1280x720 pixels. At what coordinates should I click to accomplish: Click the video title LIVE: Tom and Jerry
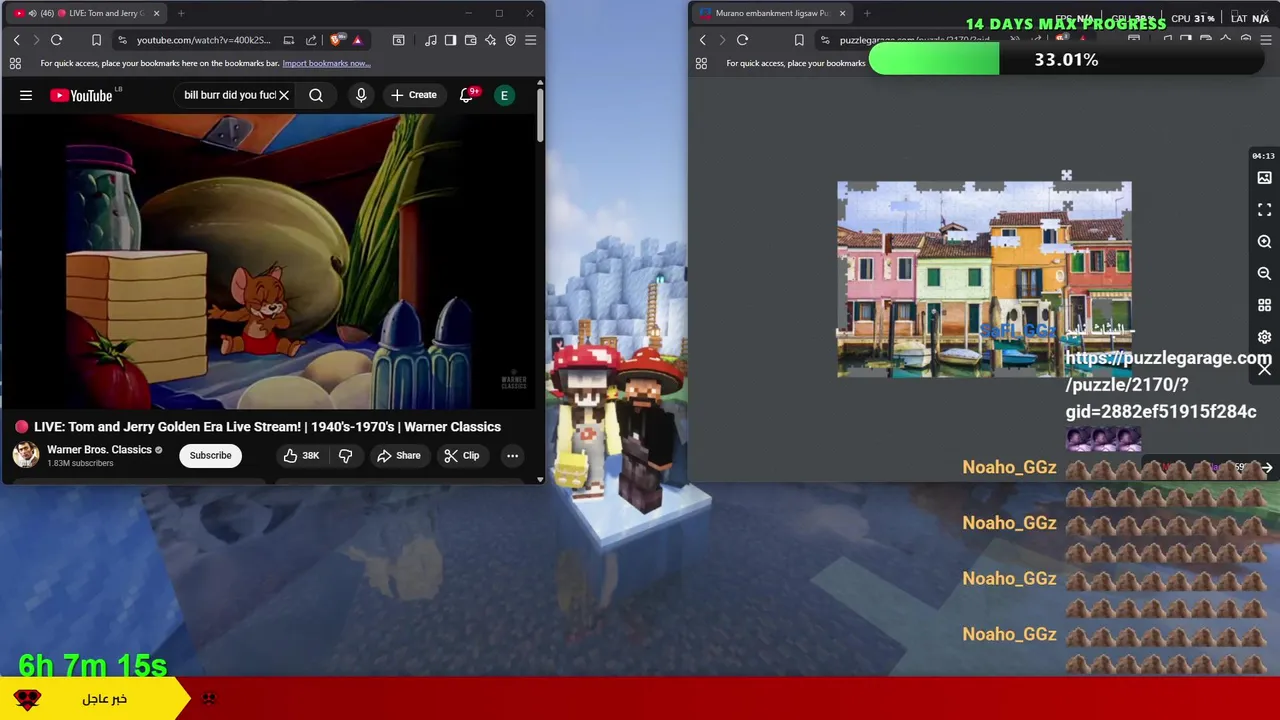[267, 427]
